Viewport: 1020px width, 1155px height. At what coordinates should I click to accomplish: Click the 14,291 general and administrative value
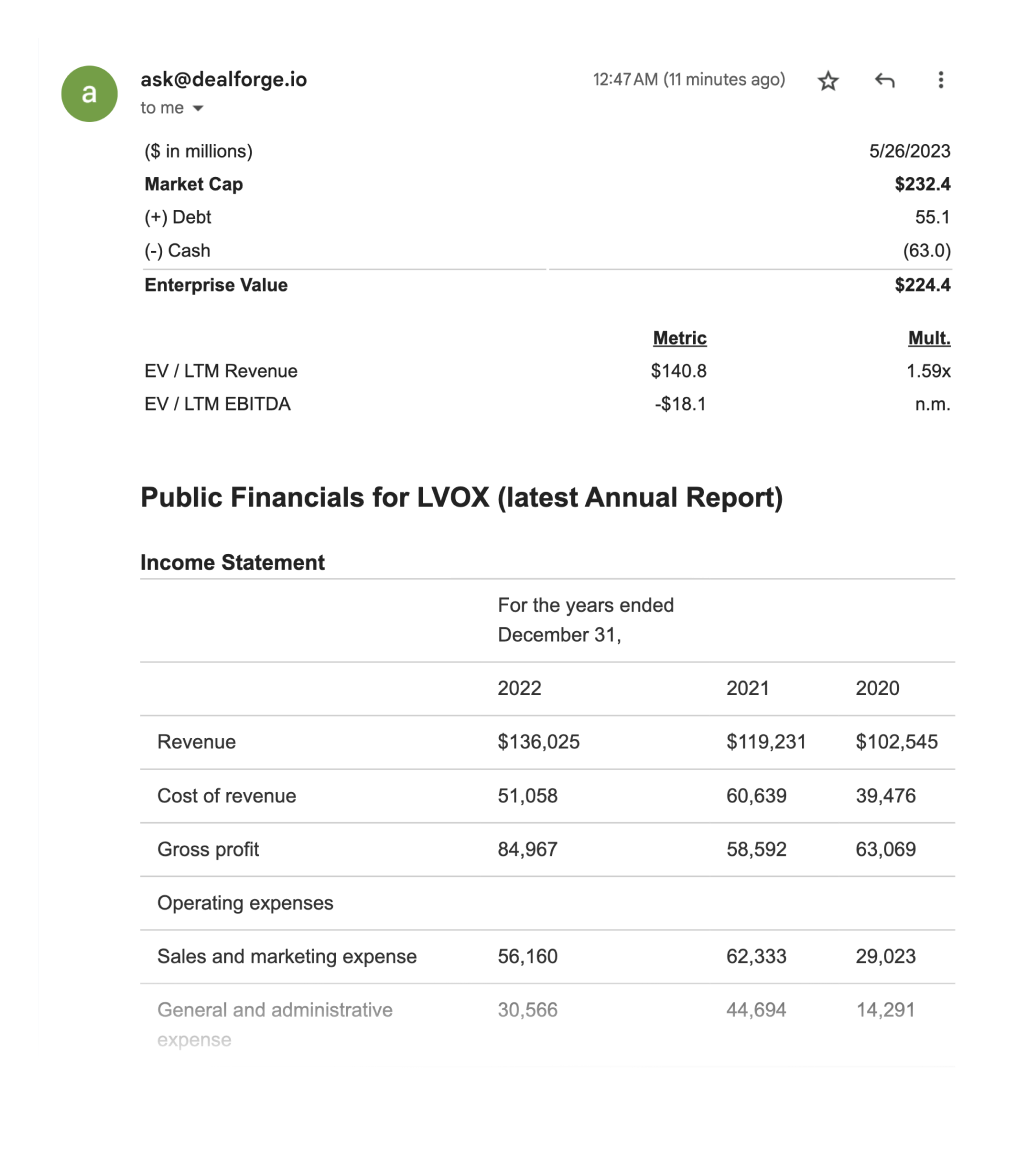(885, 1011)
